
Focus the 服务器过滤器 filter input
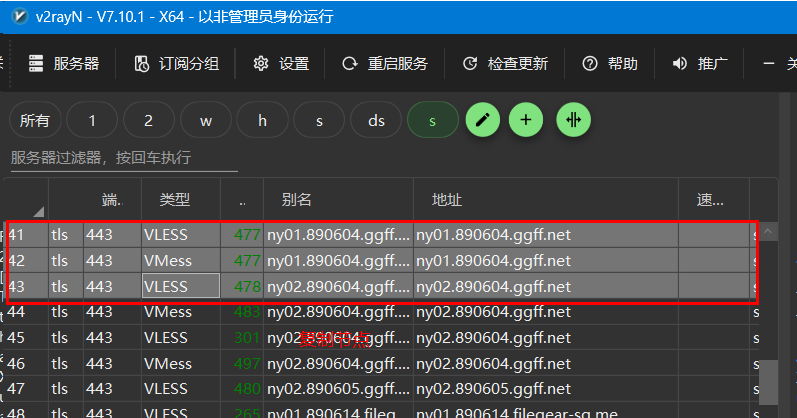pyautogui.click(x=124, y=158)
